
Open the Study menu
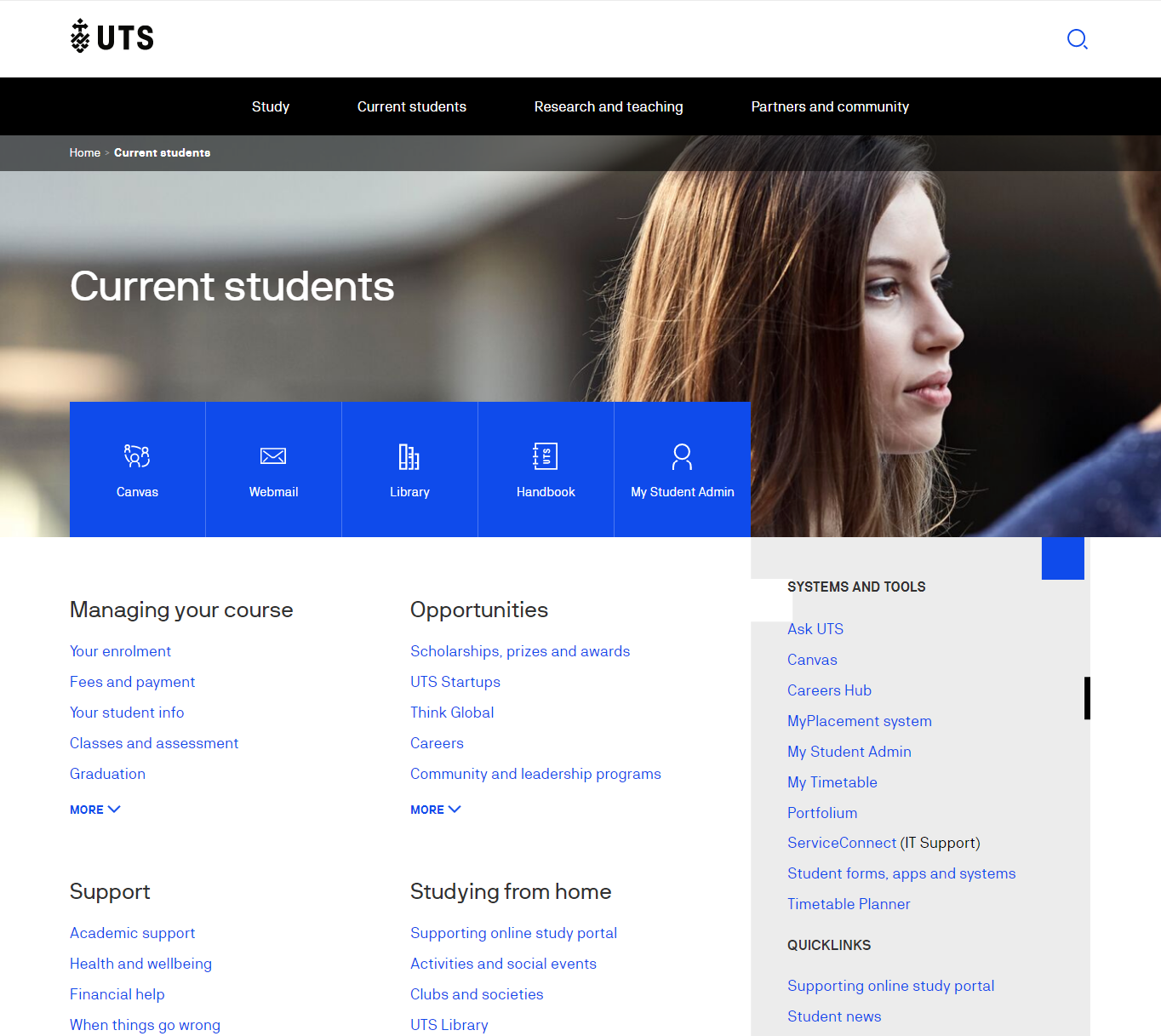[271, 106]
